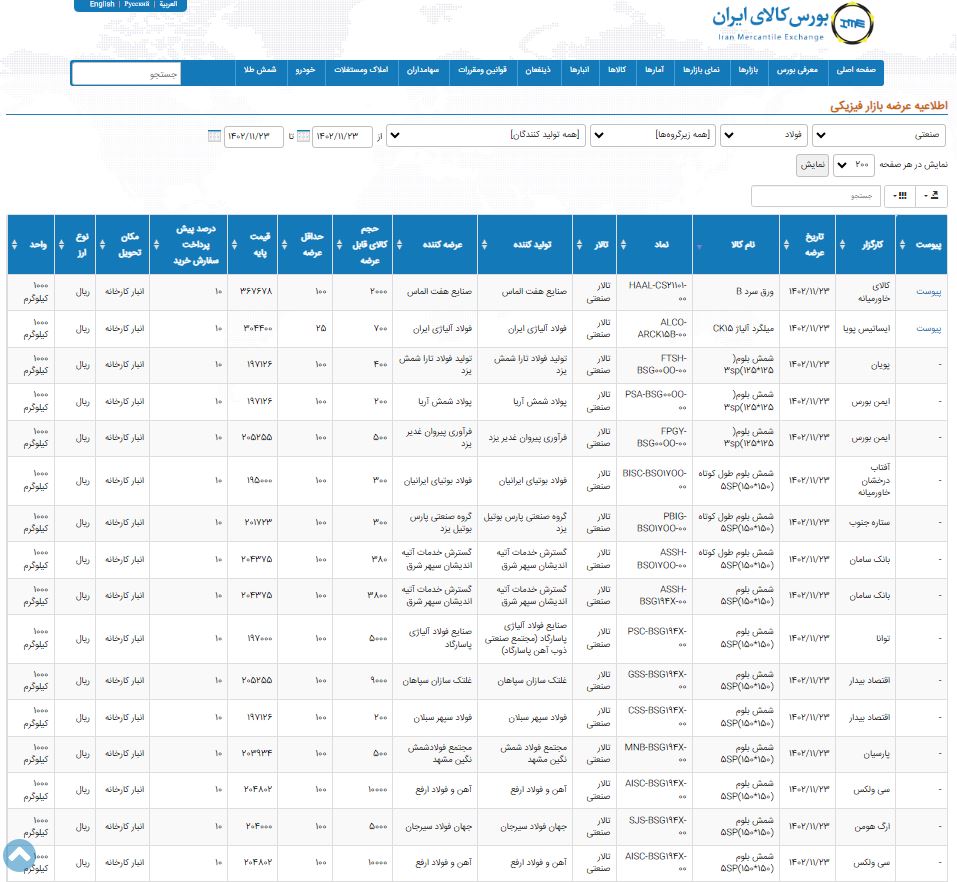The height and width of the screenshot is (882, 957).
Task: Open انبارها menu item
Action: (580, 70)
